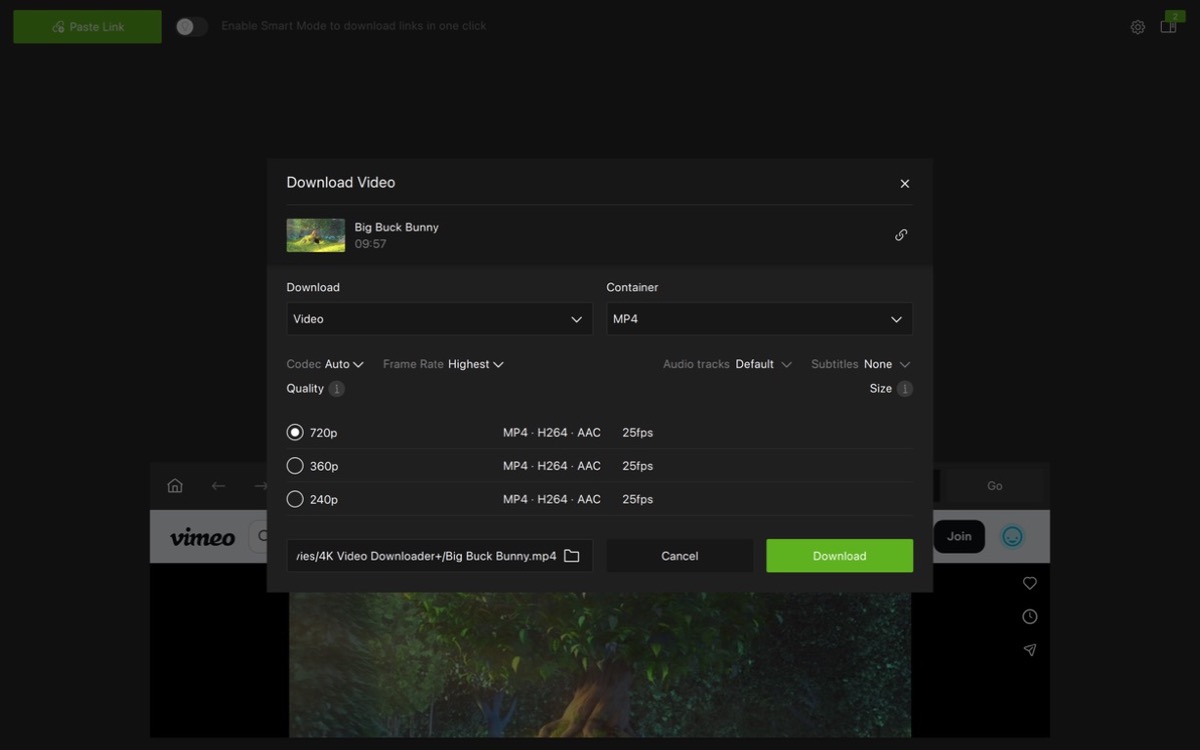
Task: Click the browser back arrow
Action: (218, 486)
